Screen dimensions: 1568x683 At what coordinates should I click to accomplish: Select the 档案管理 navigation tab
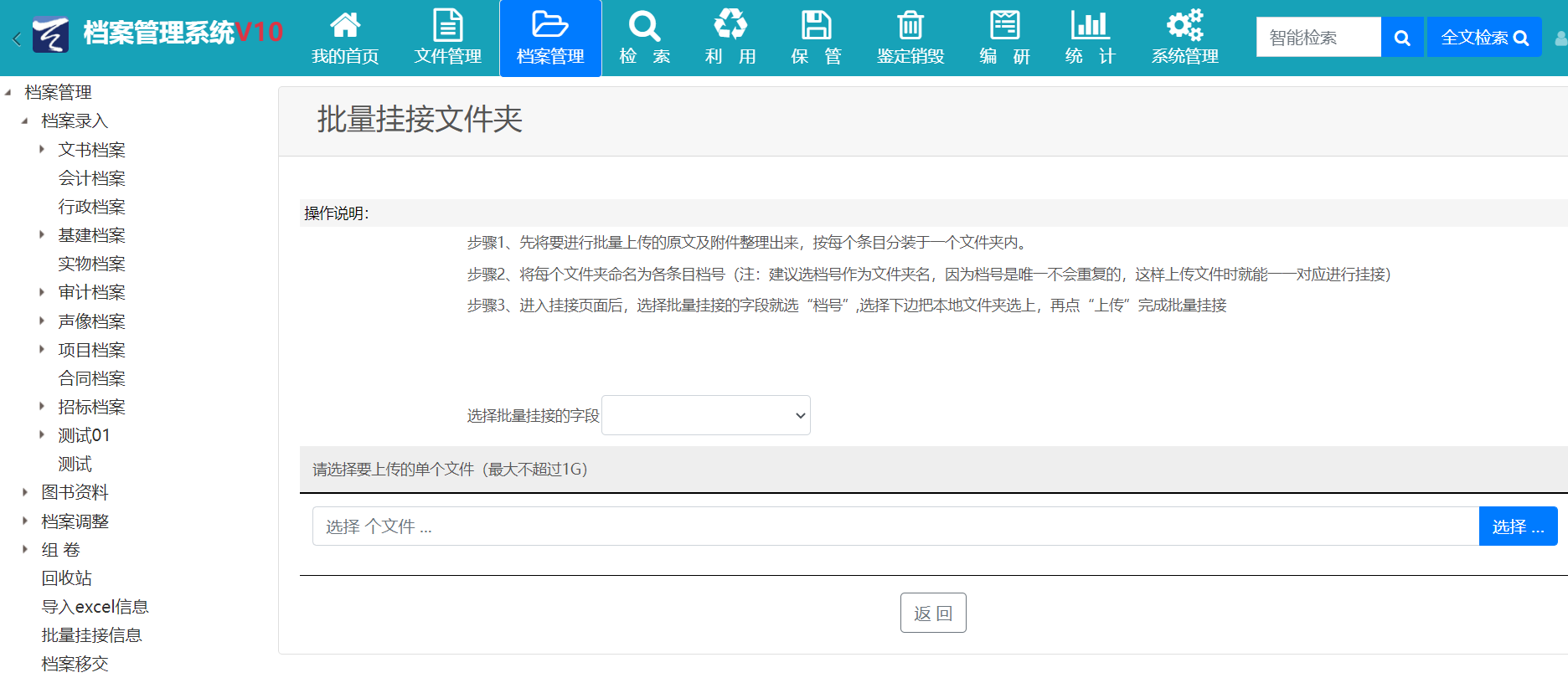pos(550,39)
